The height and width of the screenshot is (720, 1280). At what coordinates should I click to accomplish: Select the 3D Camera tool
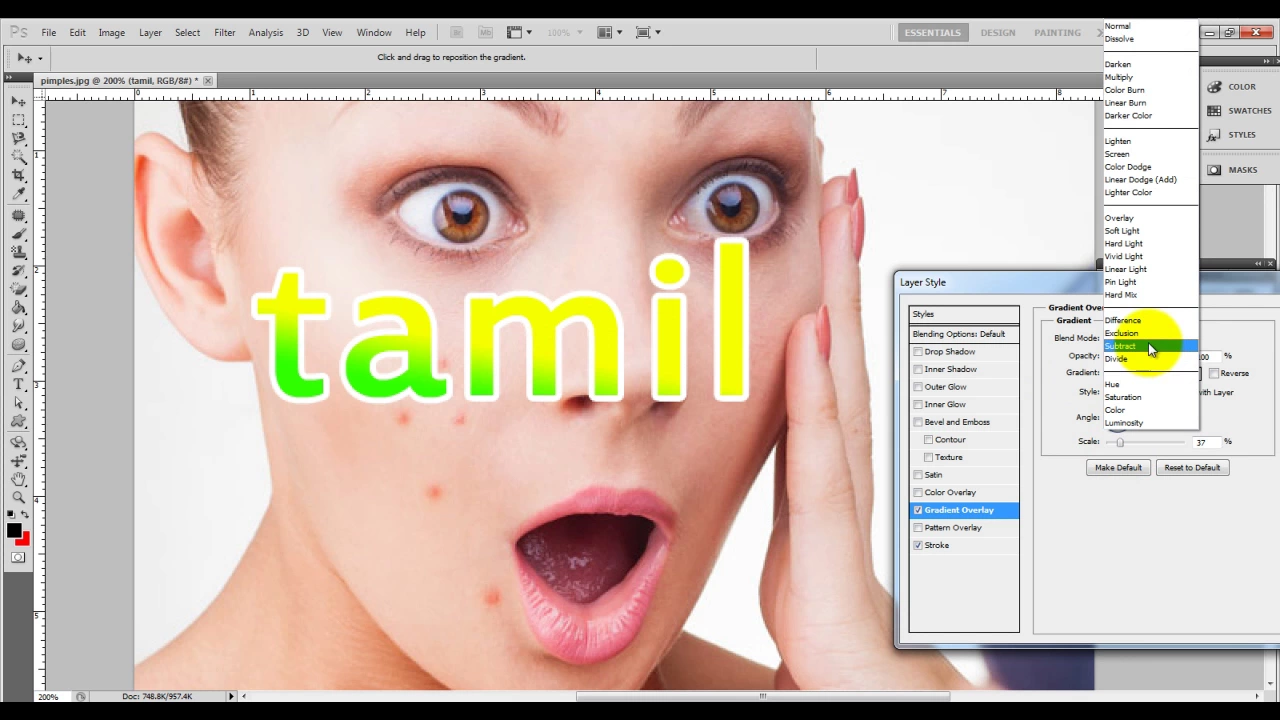18,461
